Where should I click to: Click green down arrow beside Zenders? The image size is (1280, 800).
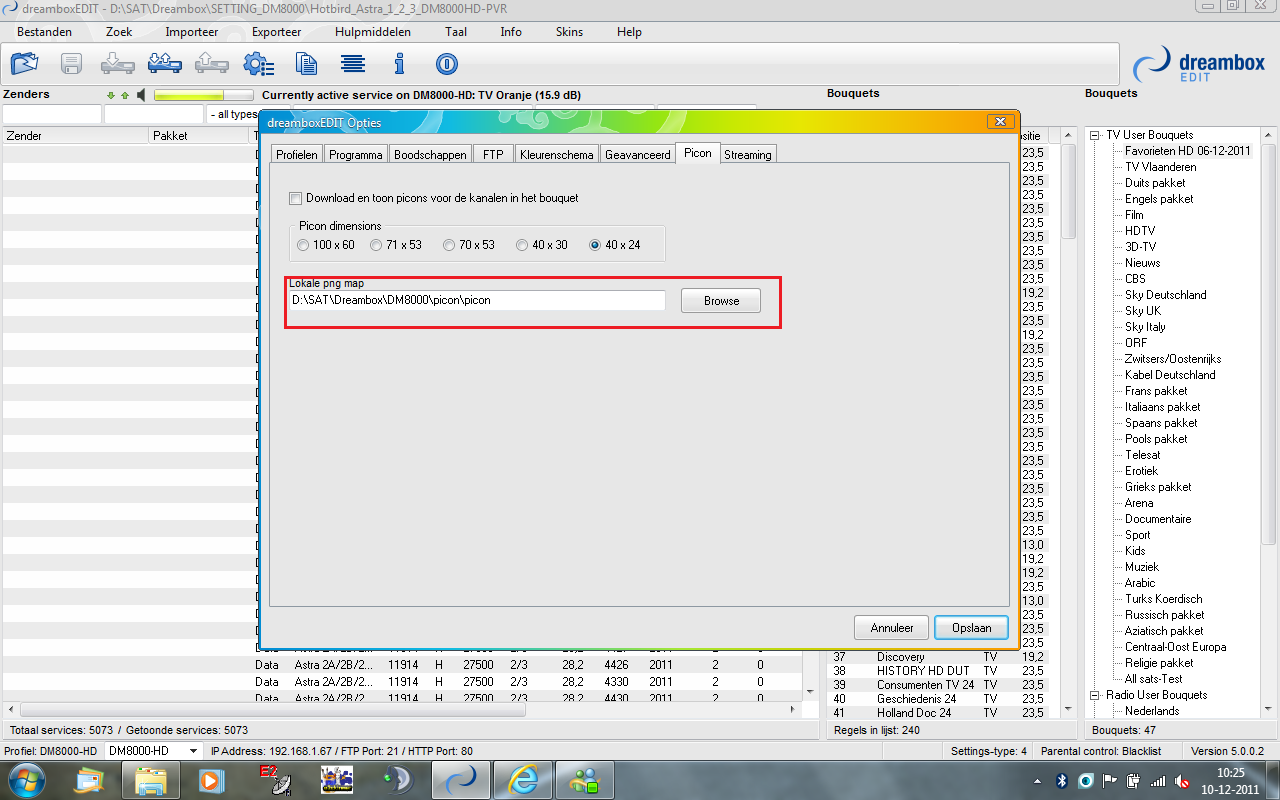(111, 96)
